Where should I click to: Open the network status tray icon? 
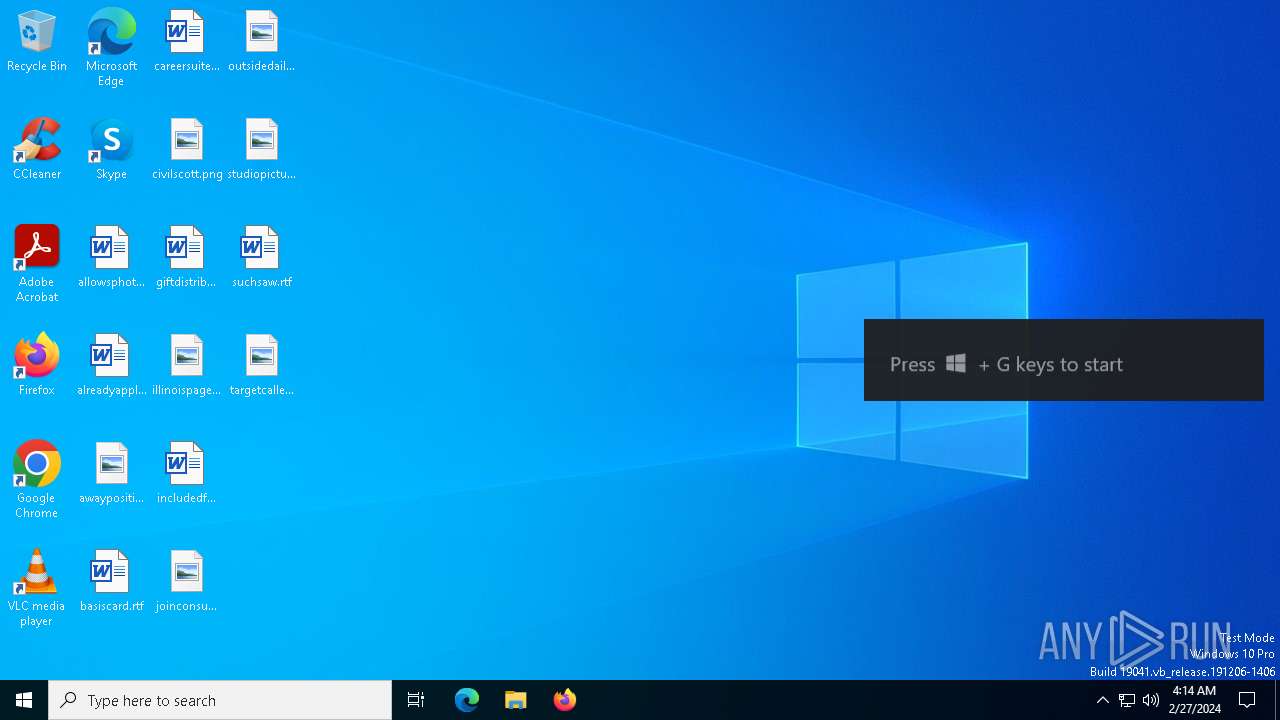tap(1127, 700)
